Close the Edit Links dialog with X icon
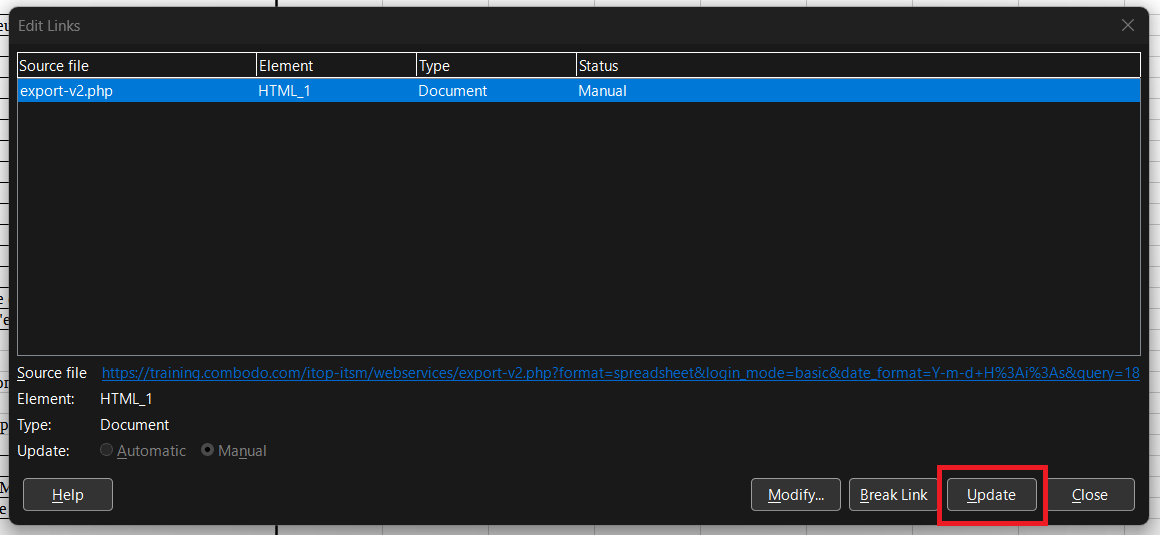This screenshot has width=1160, height=535. tap(1128, 26)
